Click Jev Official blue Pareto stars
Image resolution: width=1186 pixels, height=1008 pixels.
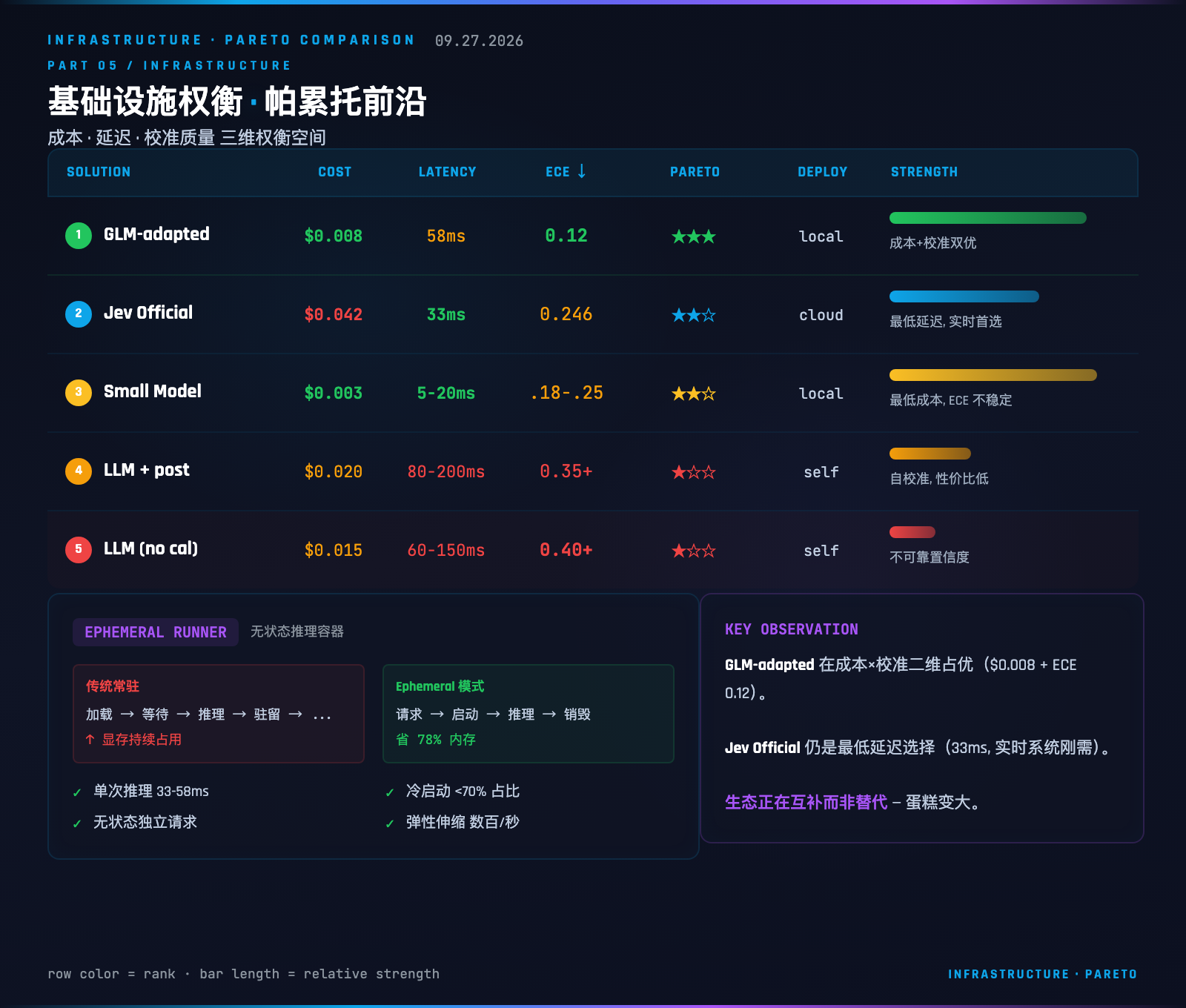tap(694, 315)
